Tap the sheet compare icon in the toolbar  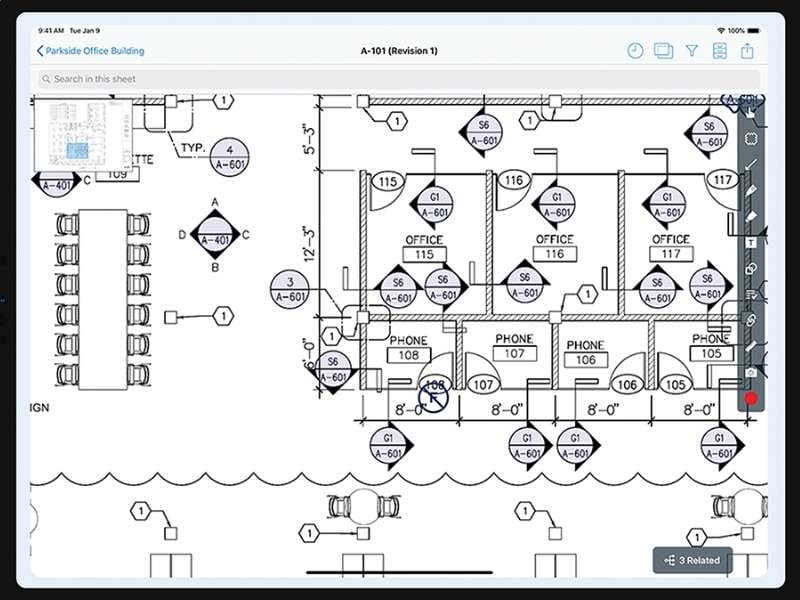point(662,50)
